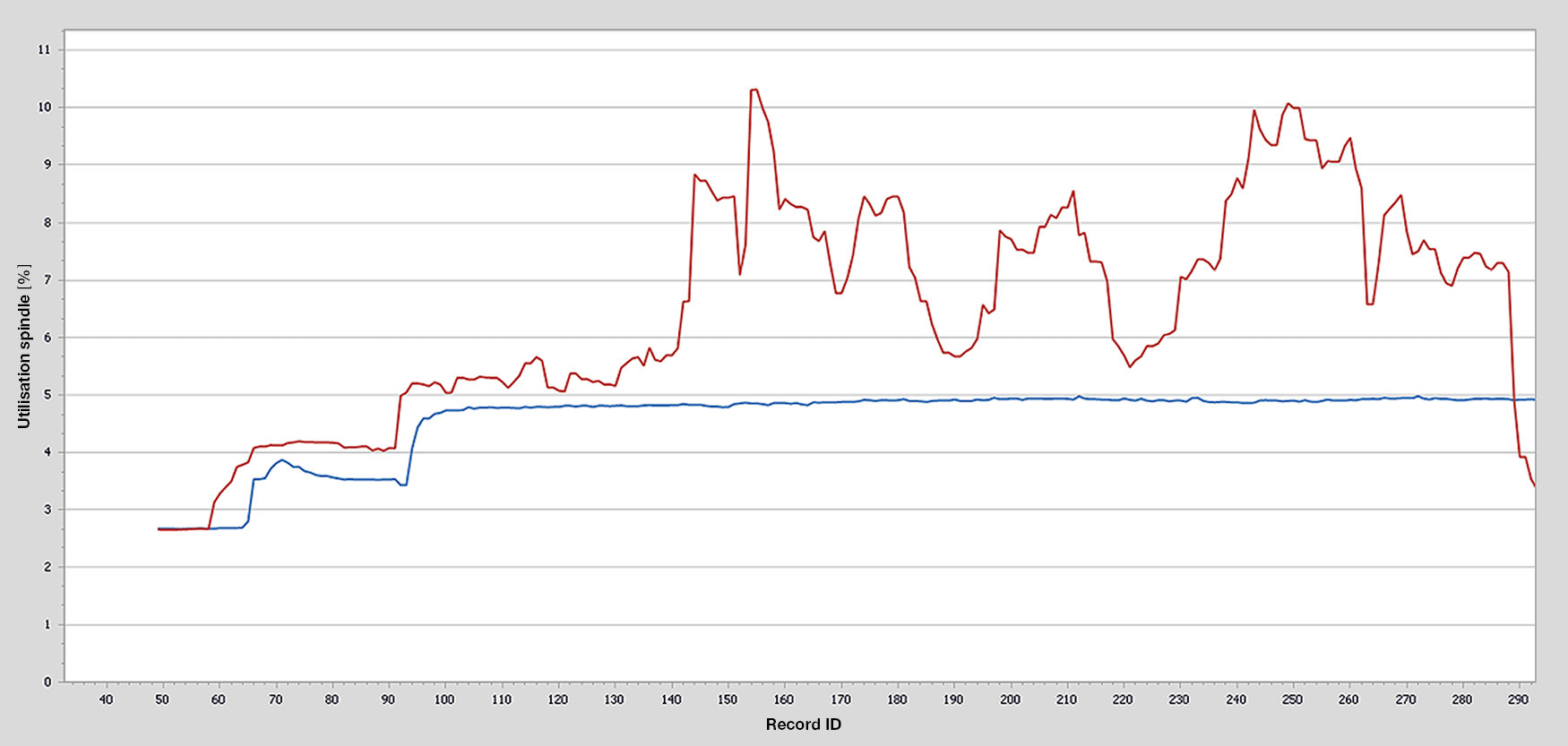
Task: Click the x-axis label '100'
Action: (x=444, y=699)
